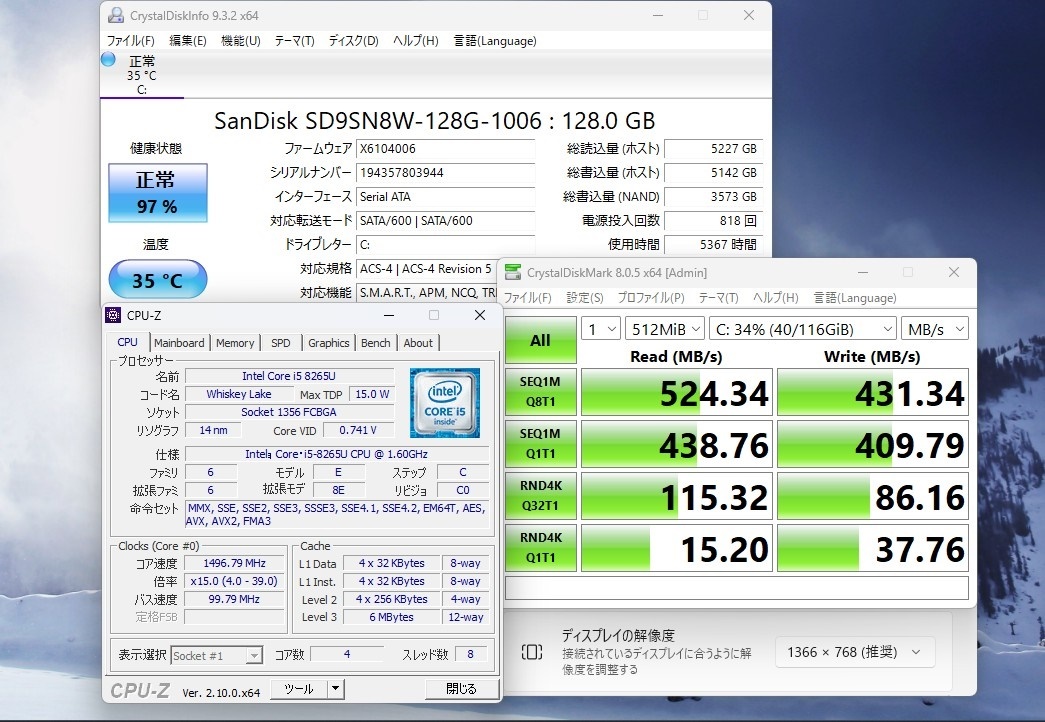Open the C: 34% drive selection dropdown
The height and width of the screenshot is (722, 1045).
(x=803, y=329)
